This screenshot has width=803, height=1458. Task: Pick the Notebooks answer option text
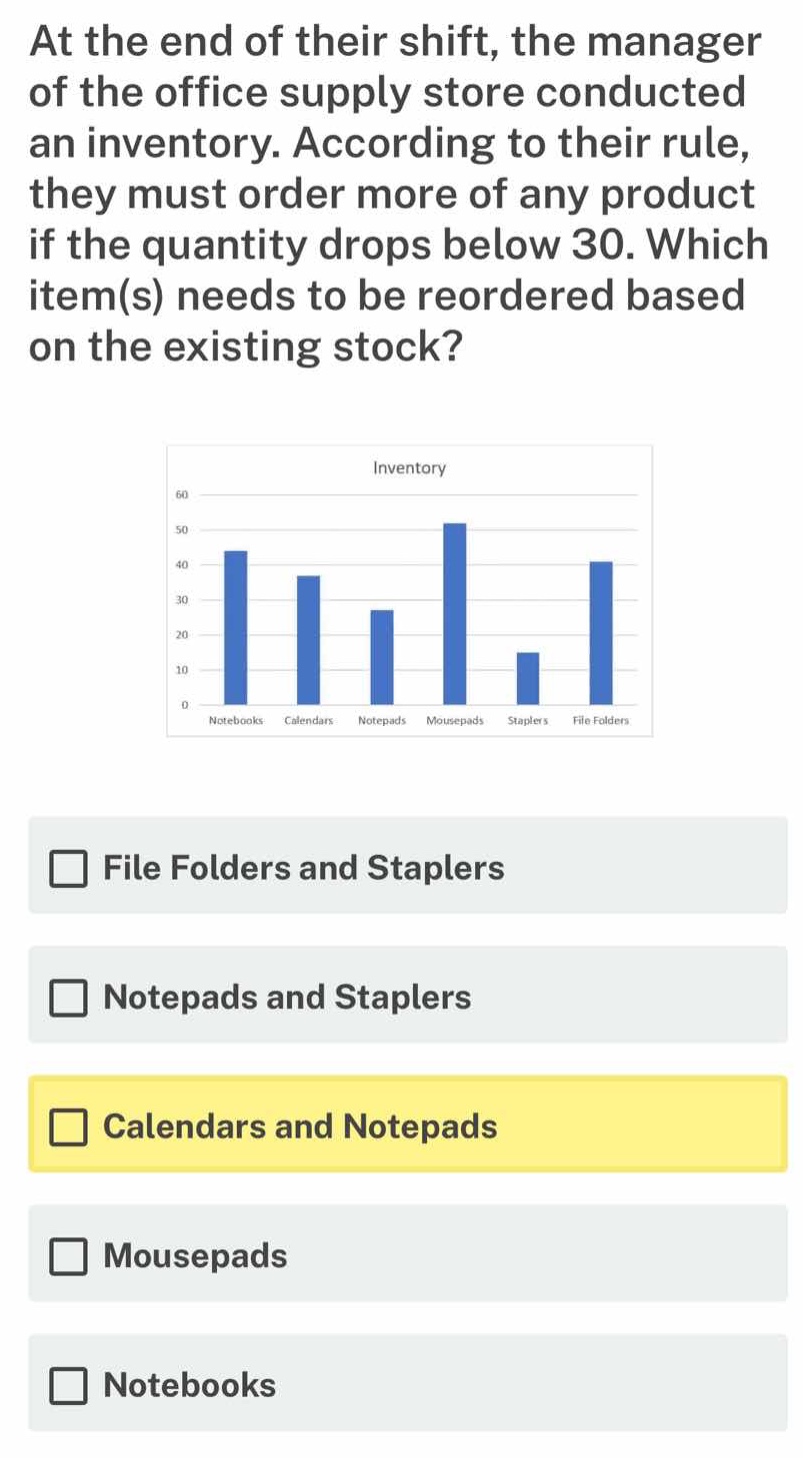190,1385
